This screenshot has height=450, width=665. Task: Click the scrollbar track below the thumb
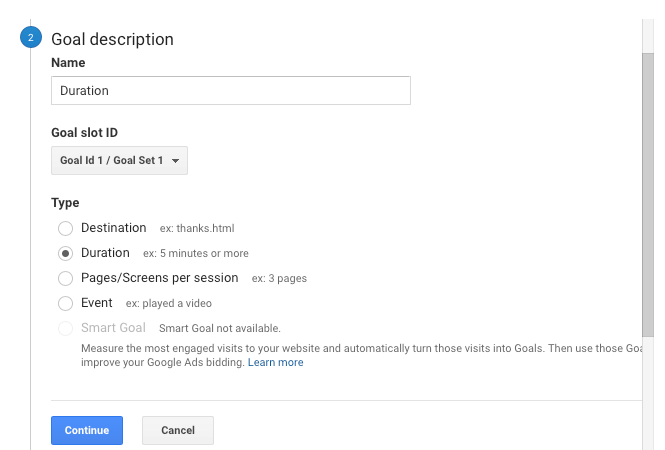click(x=648, y=392)
